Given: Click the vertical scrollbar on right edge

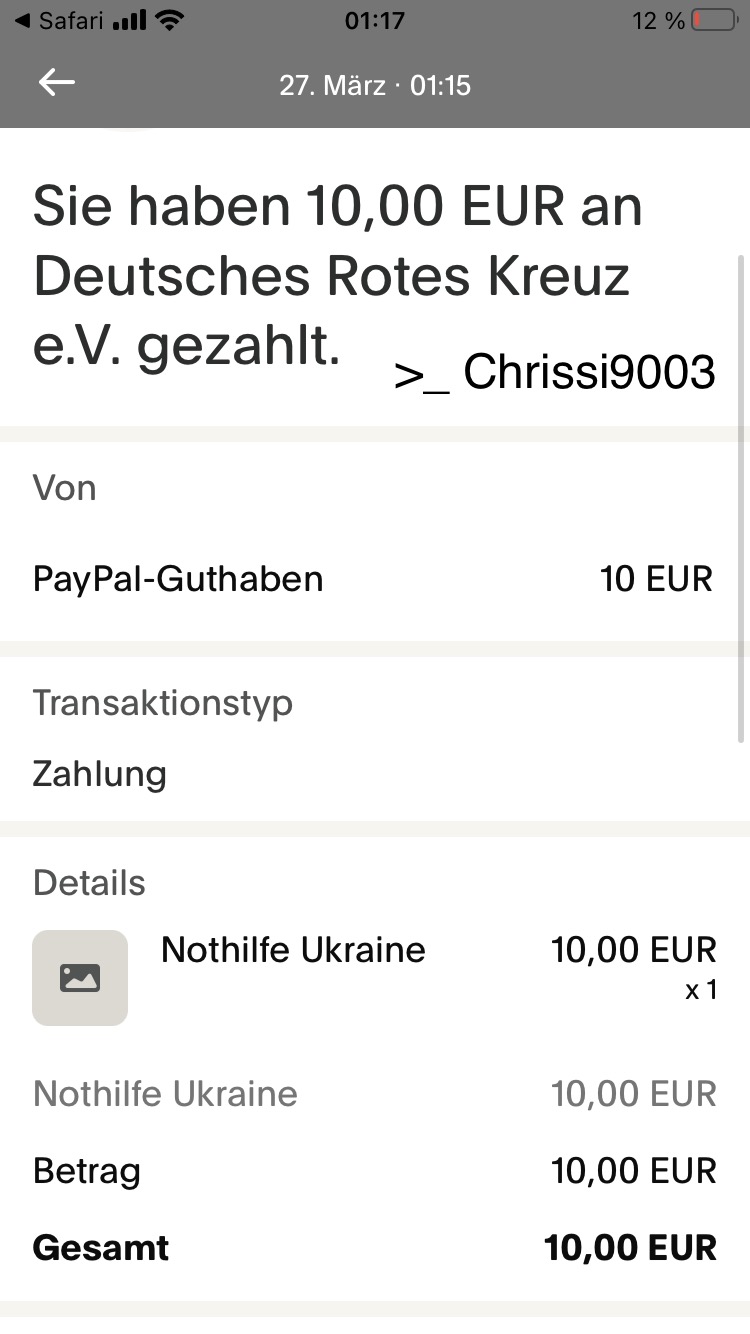Looking at the screenshot, I should (741, 500).
